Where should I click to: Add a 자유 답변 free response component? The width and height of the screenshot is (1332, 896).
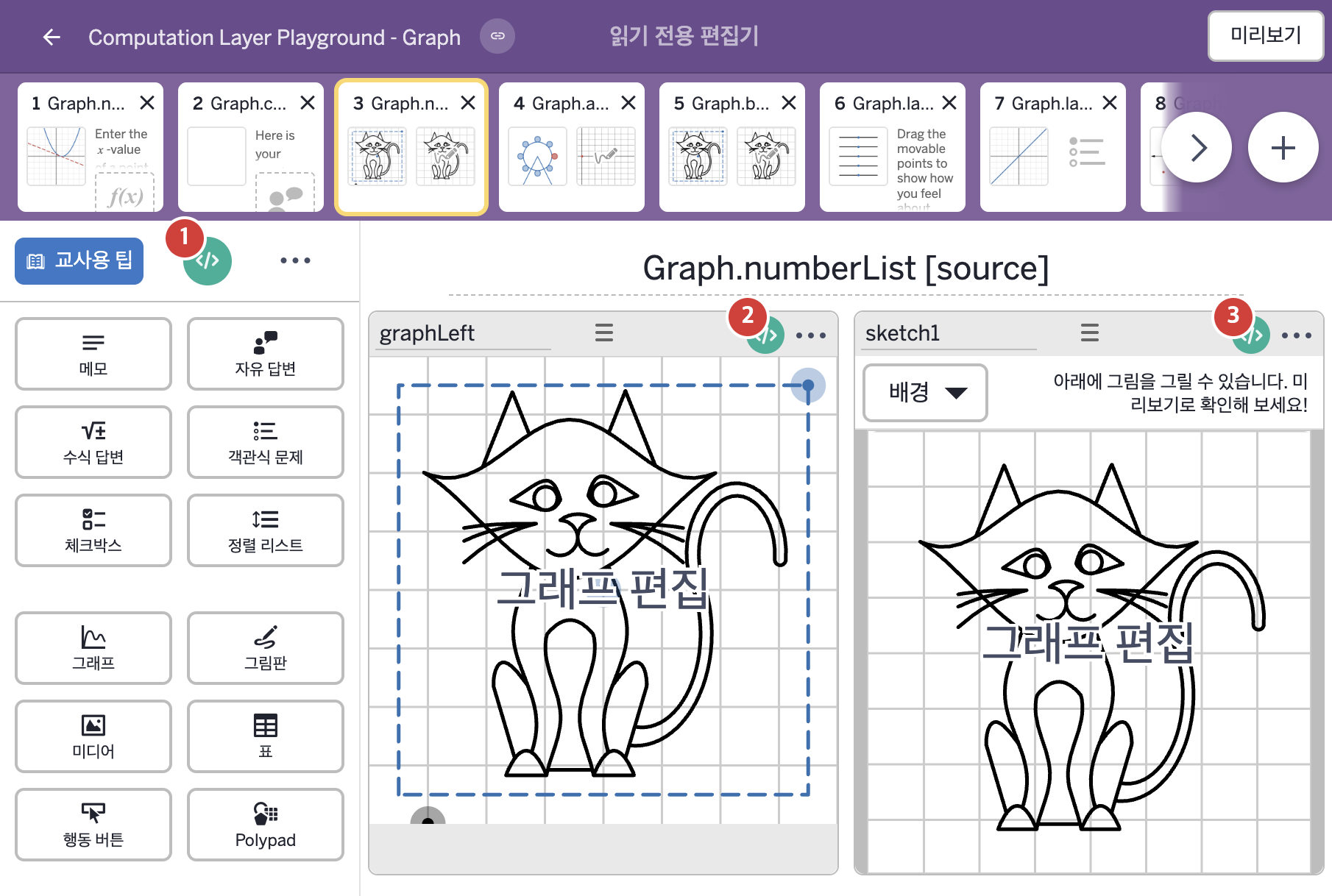click(x=266, y=354)
